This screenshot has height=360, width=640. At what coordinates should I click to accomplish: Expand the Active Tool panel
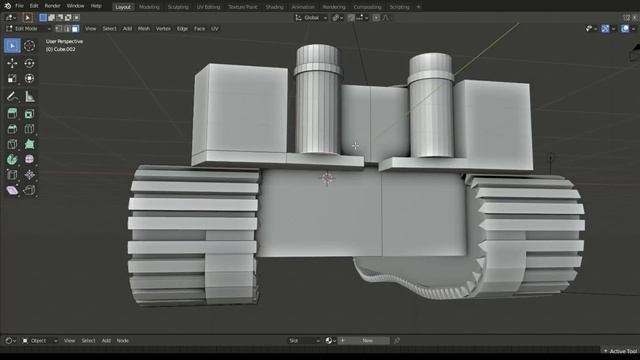point(620,351)
